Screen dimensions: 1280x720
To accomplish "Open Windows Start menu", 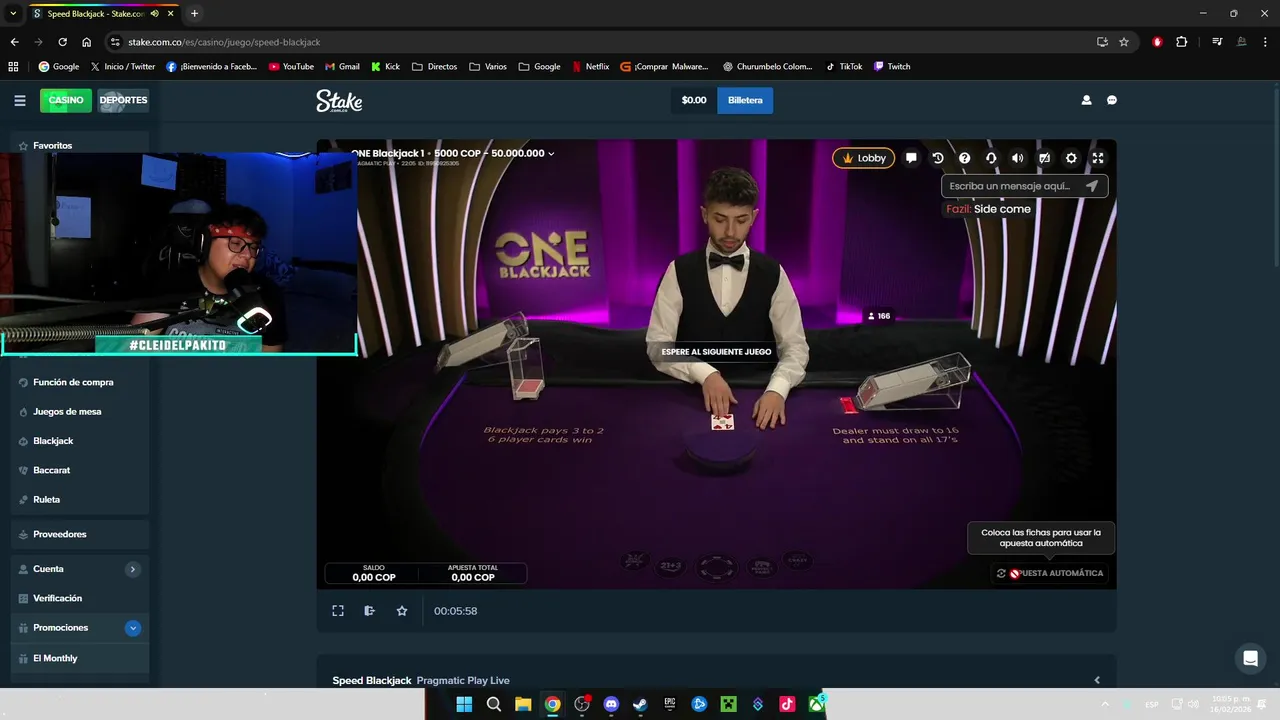I will [x=464, y=704].
